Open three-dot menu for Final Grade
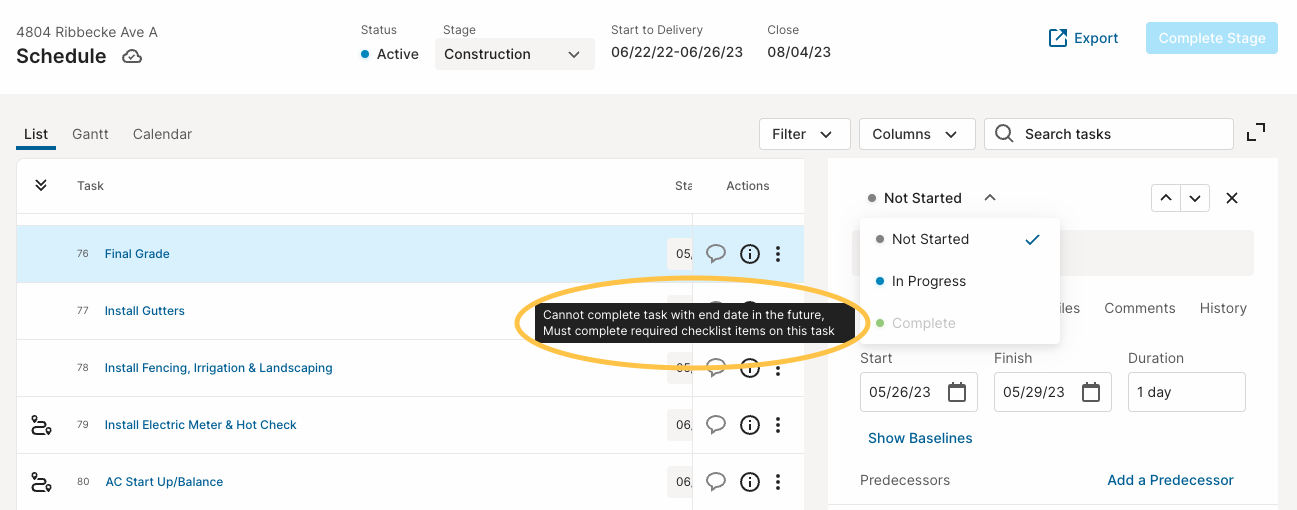The height and width of the screenshot is (510, 1297). pyautogui.click(x=778, y=254)
